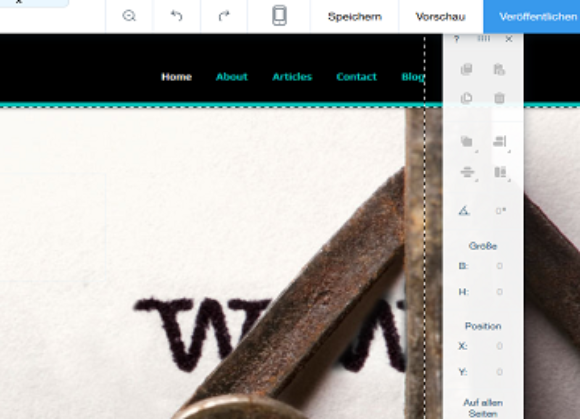
Task: Open the distribute options dropdown icon
Action: (x=467, y=172)
